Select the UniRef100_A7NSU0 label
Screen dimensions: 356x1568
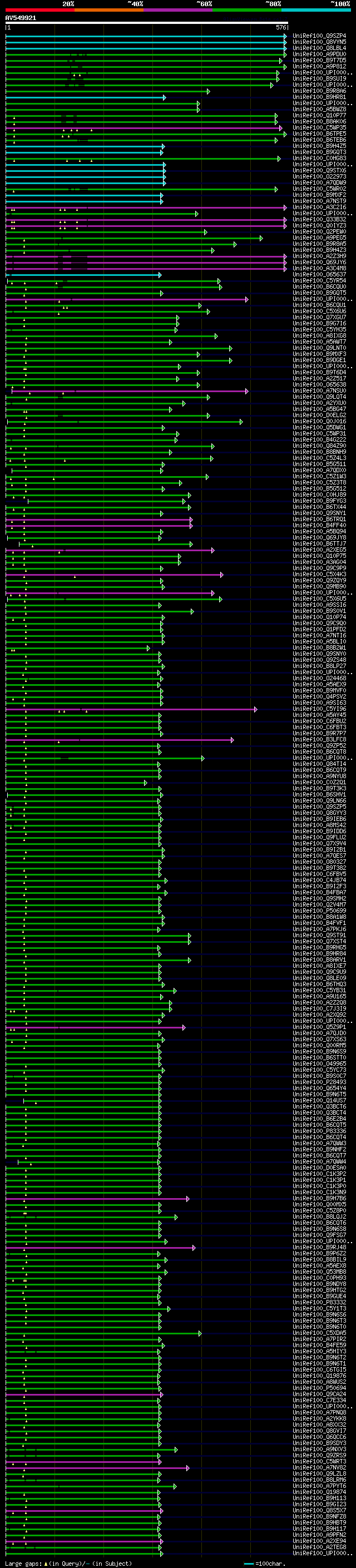click(x=319, y=391)
